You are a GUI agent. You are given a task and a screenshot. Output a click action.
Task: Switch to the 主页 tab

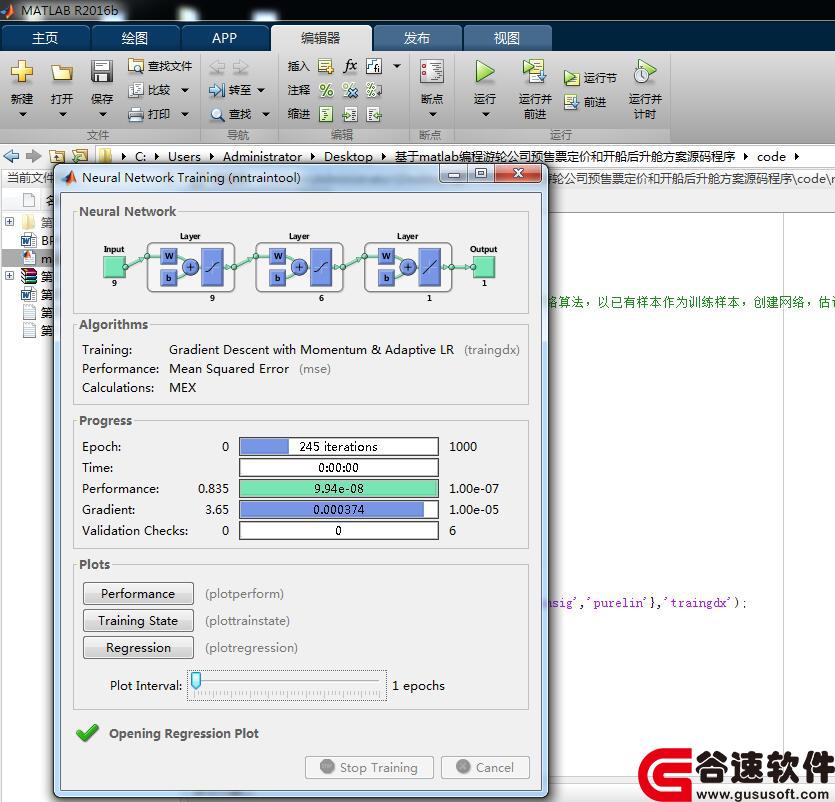[x=45, y=38]
